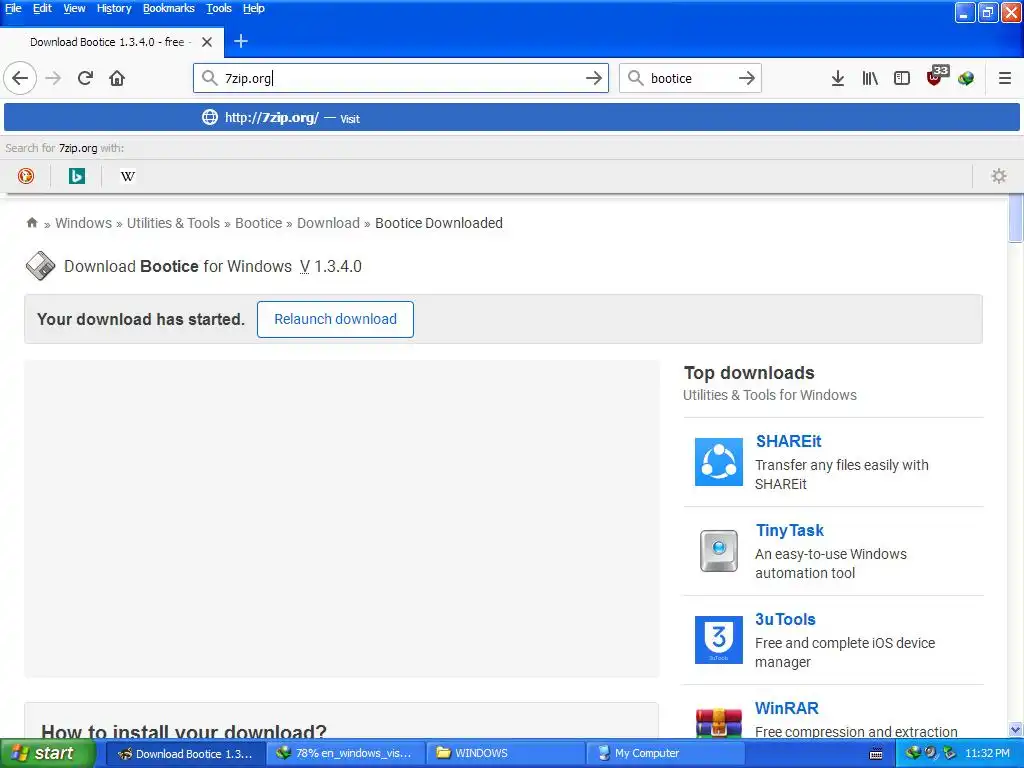Viewport: 1024px width, 768px height.
Task: Submit the bootice search with the arrow
Action: pos(747,78)
